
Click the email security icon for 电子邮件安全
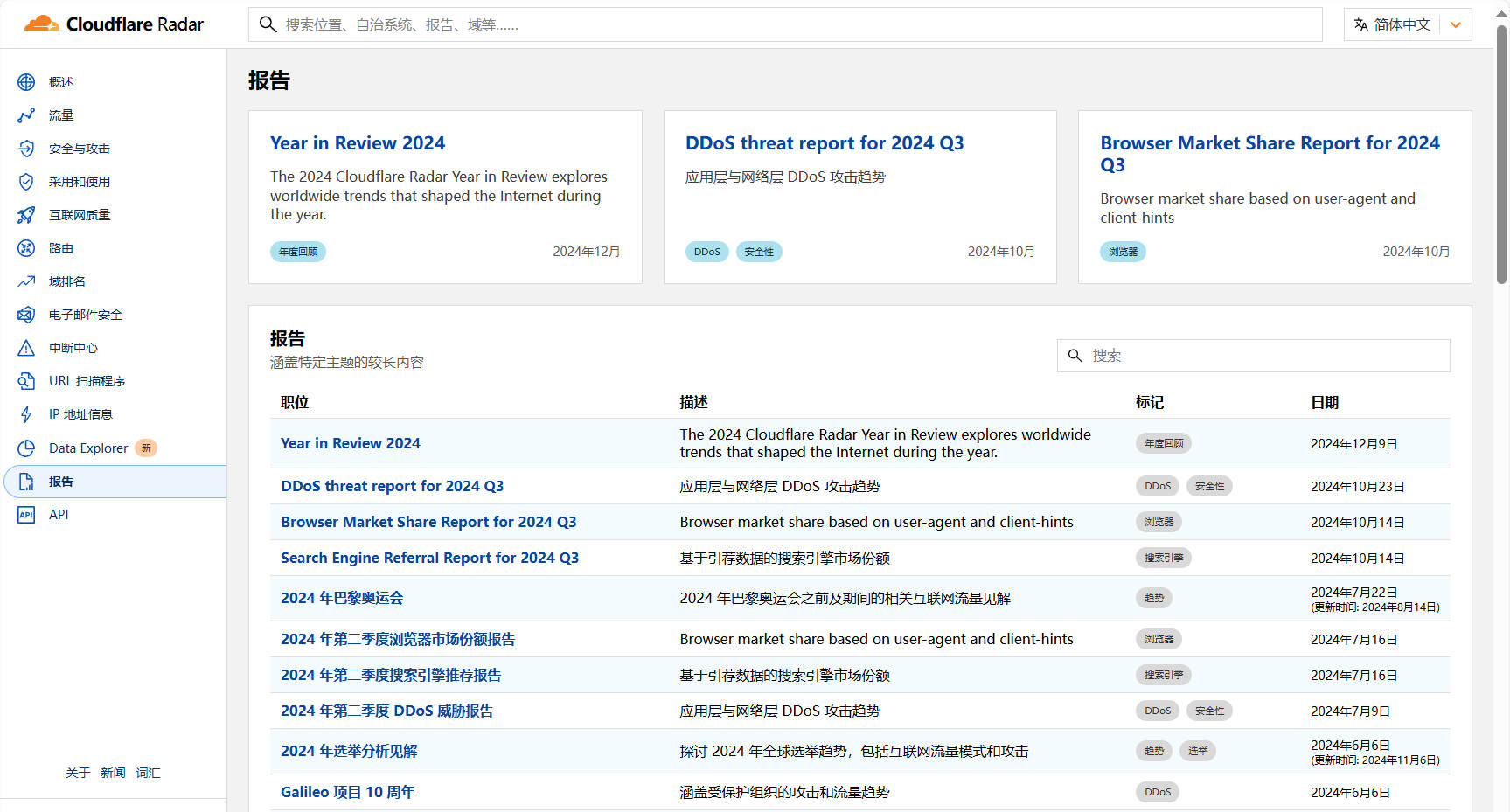(x=26, y=315)
